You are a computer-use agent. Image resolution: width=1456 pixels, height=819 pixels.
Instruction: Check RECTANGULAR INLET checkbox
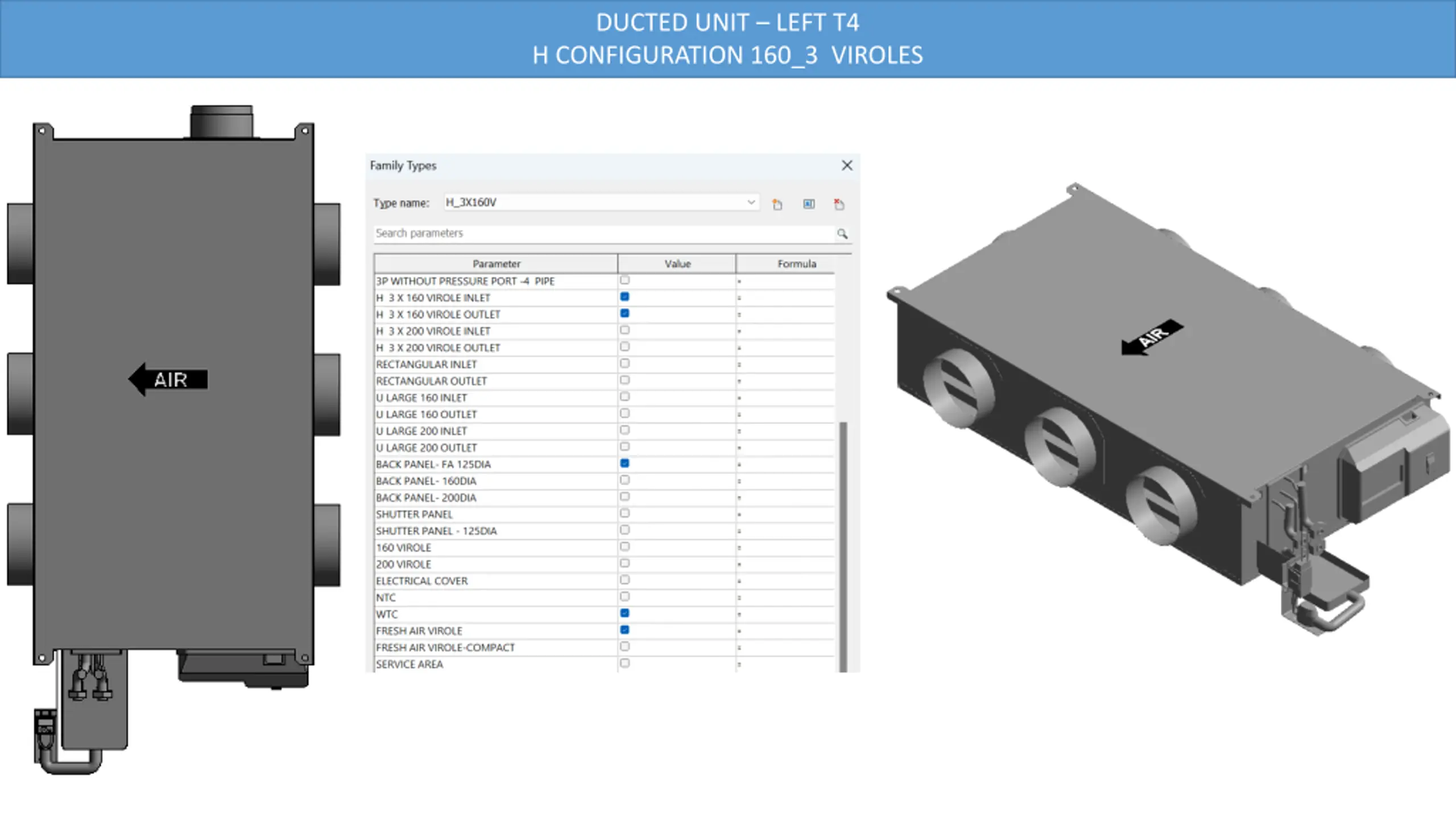[624, 363]
